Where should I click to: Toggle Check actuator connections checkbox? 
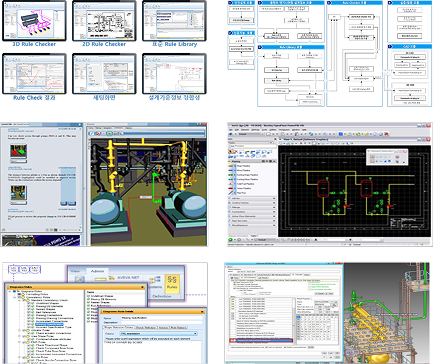click(x=29, y=333)
